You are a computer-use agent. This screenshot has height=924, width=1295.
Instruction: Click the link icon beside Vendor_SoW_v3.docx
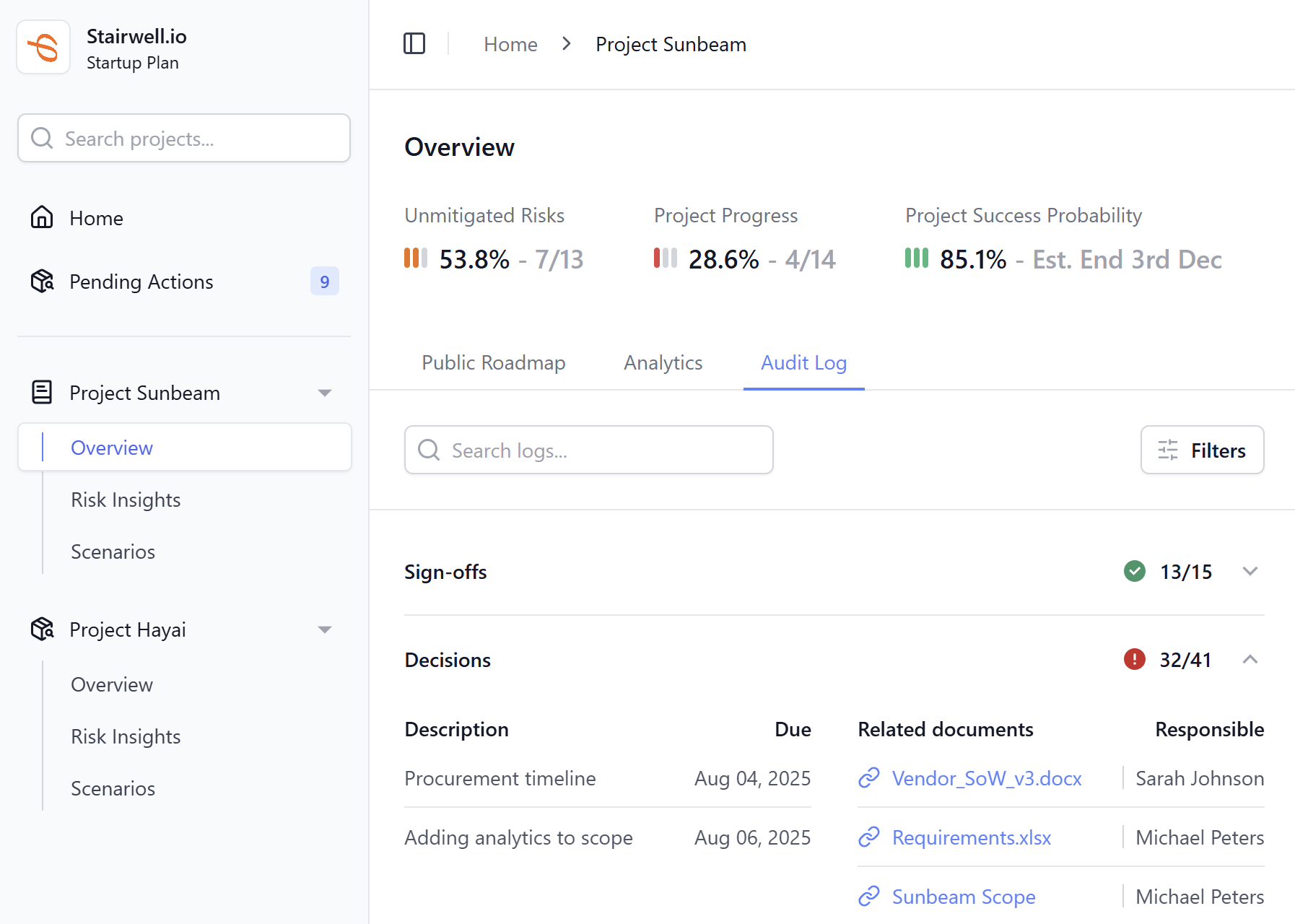[x=868, y=778]
